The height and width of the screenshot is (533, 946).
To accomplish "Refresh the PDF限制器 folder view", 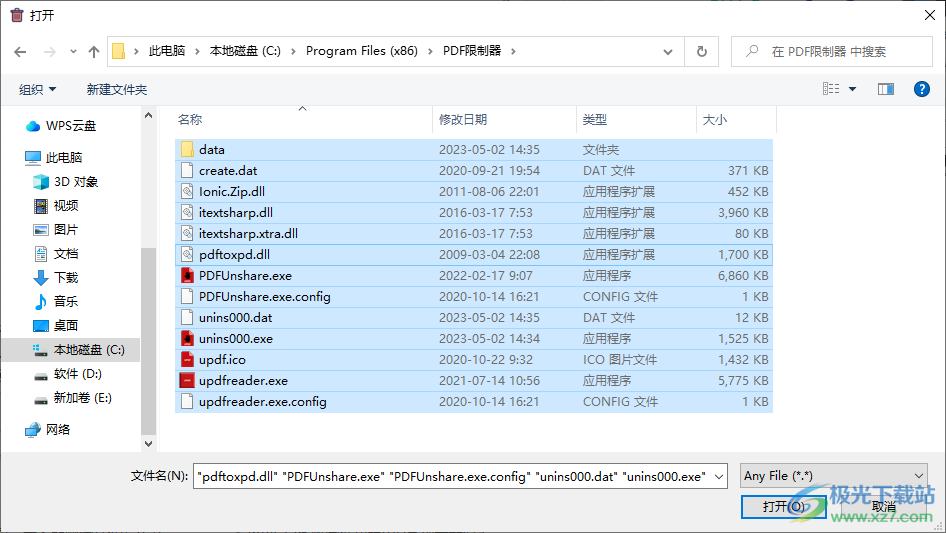I will pyautogui.click(x=702, y=51).
